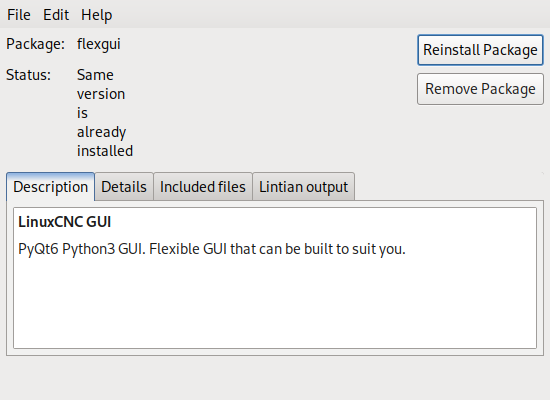Click the LinuxCNC GUI heading
Screen dimensions: 550x400
point(65,222)
